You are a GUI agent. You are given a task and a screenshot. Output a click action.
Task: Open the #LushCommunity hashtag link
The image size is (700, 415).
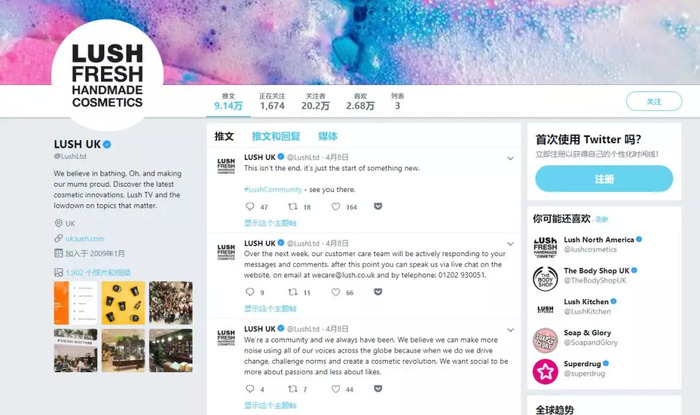point(273,189)
